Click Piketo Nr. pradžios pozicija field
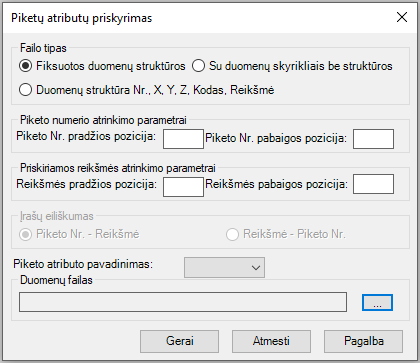The width and height of the screenshot is (420, 363). pyautogui.click(x=183, y=139)
